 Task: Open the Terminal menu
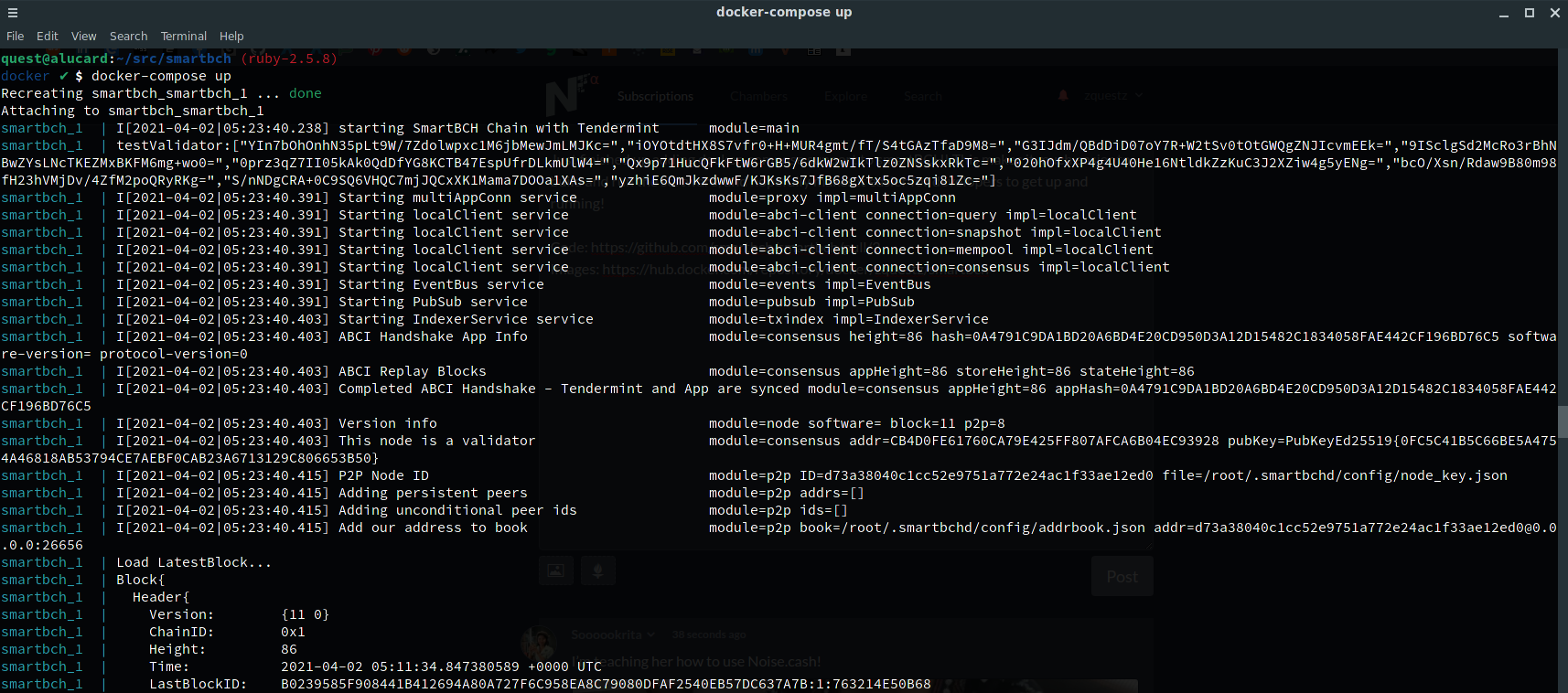(x=184, y=37)
